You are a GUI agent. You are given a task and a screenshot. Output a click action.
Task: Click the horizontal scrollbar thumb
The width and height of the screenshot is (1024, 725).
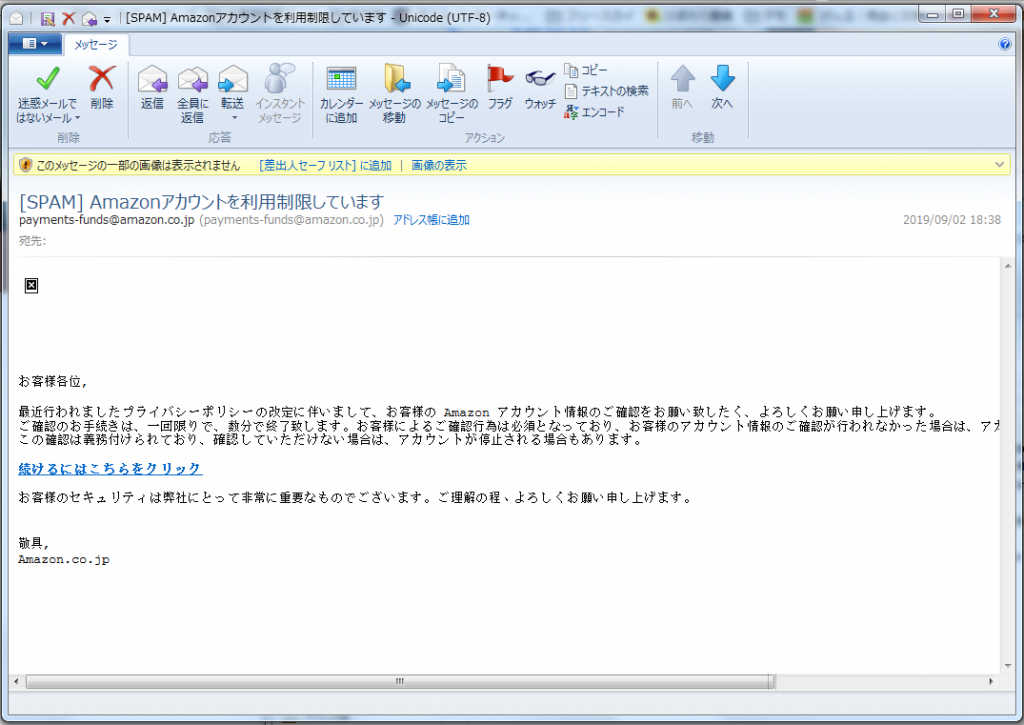coord(400,681)
